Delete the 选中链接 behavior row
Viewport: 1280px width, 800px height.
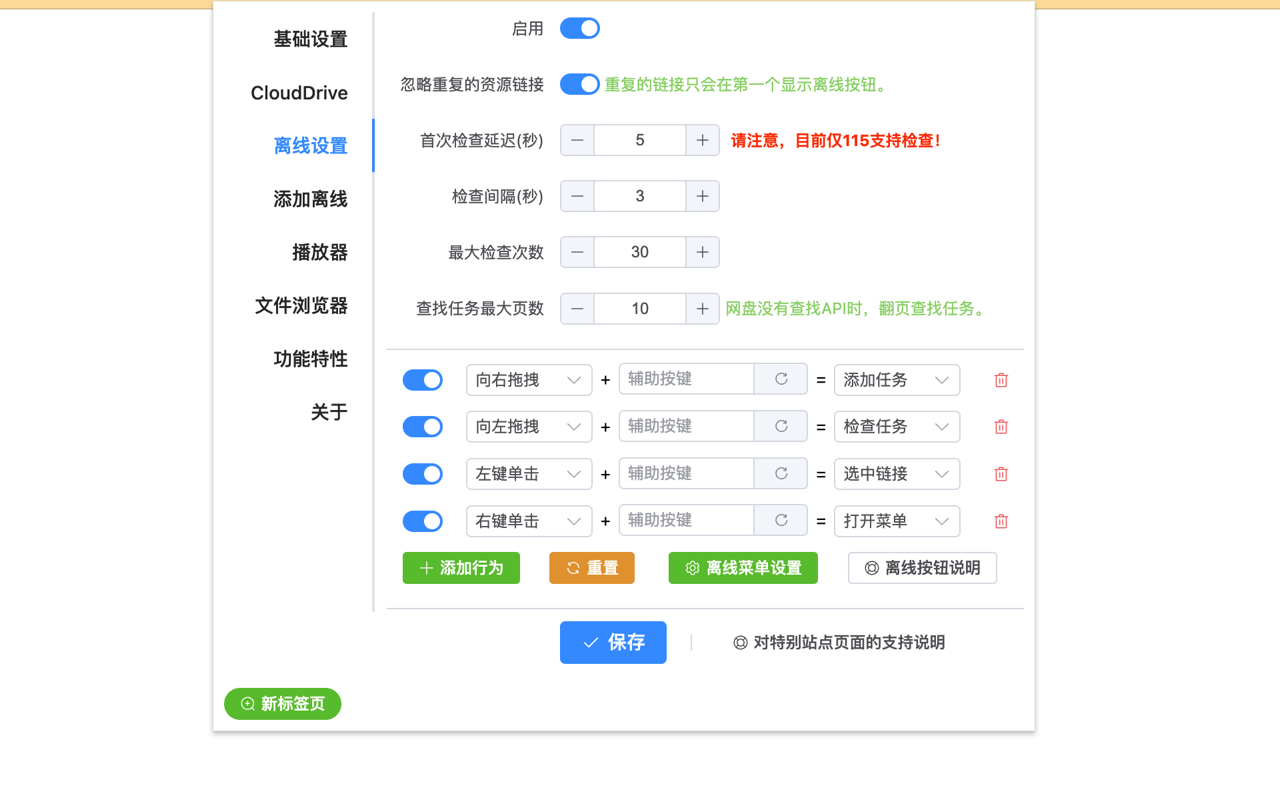[1001, 473]
